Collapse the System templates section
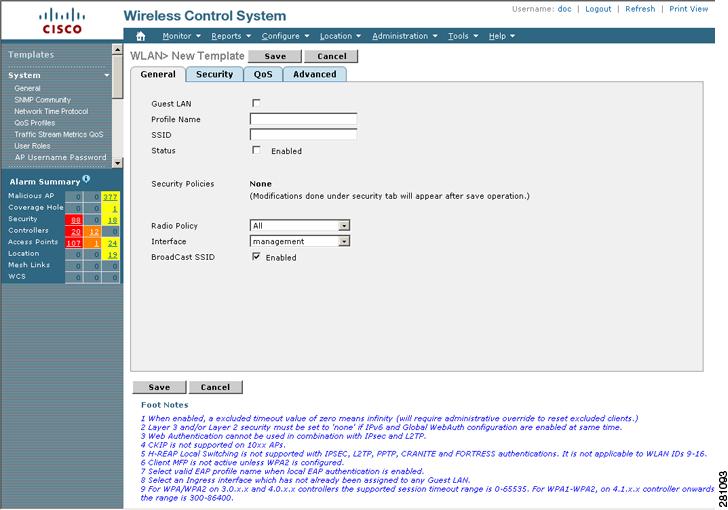 (x=106, y=75)
